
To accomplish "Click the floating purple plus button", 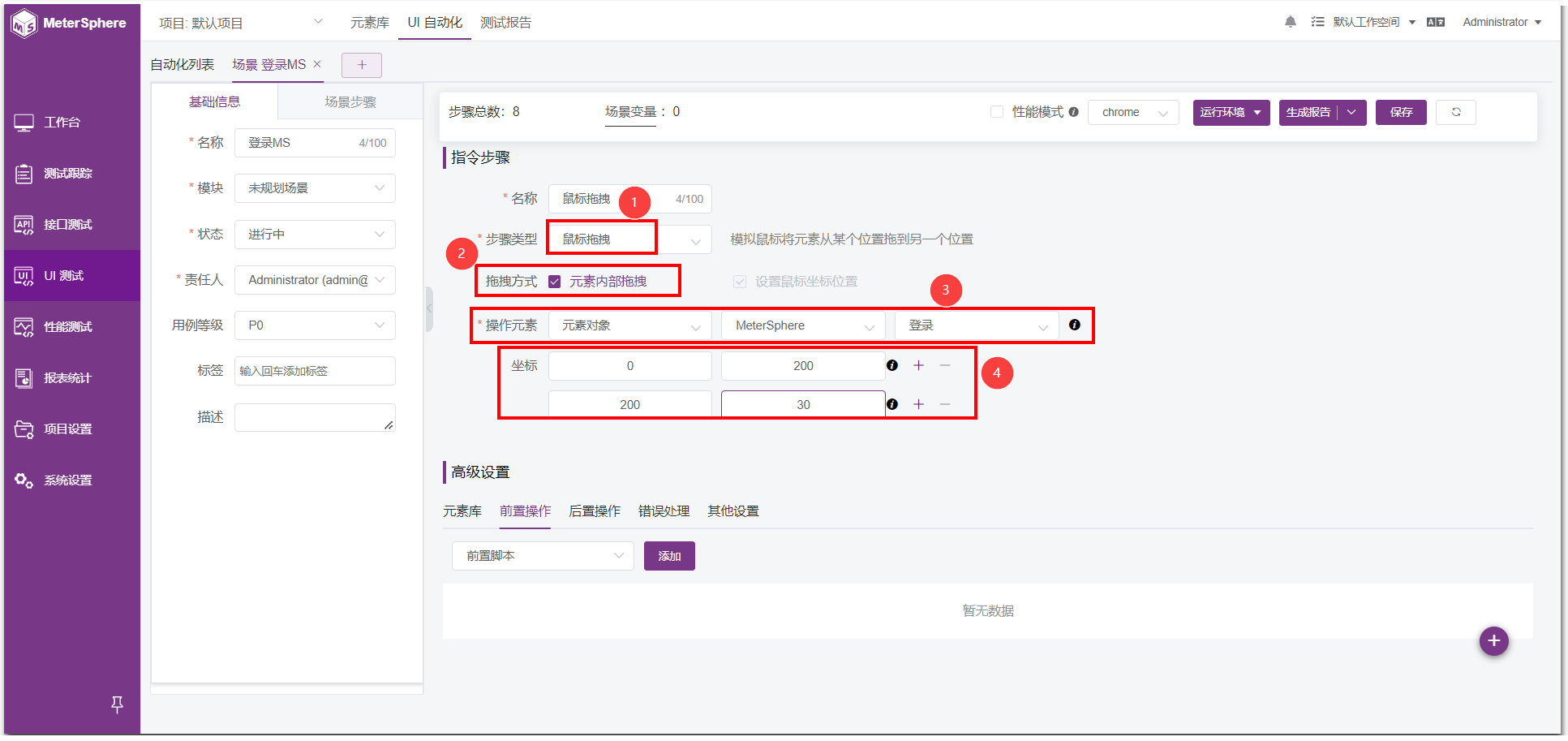I will click(1493, 641).
